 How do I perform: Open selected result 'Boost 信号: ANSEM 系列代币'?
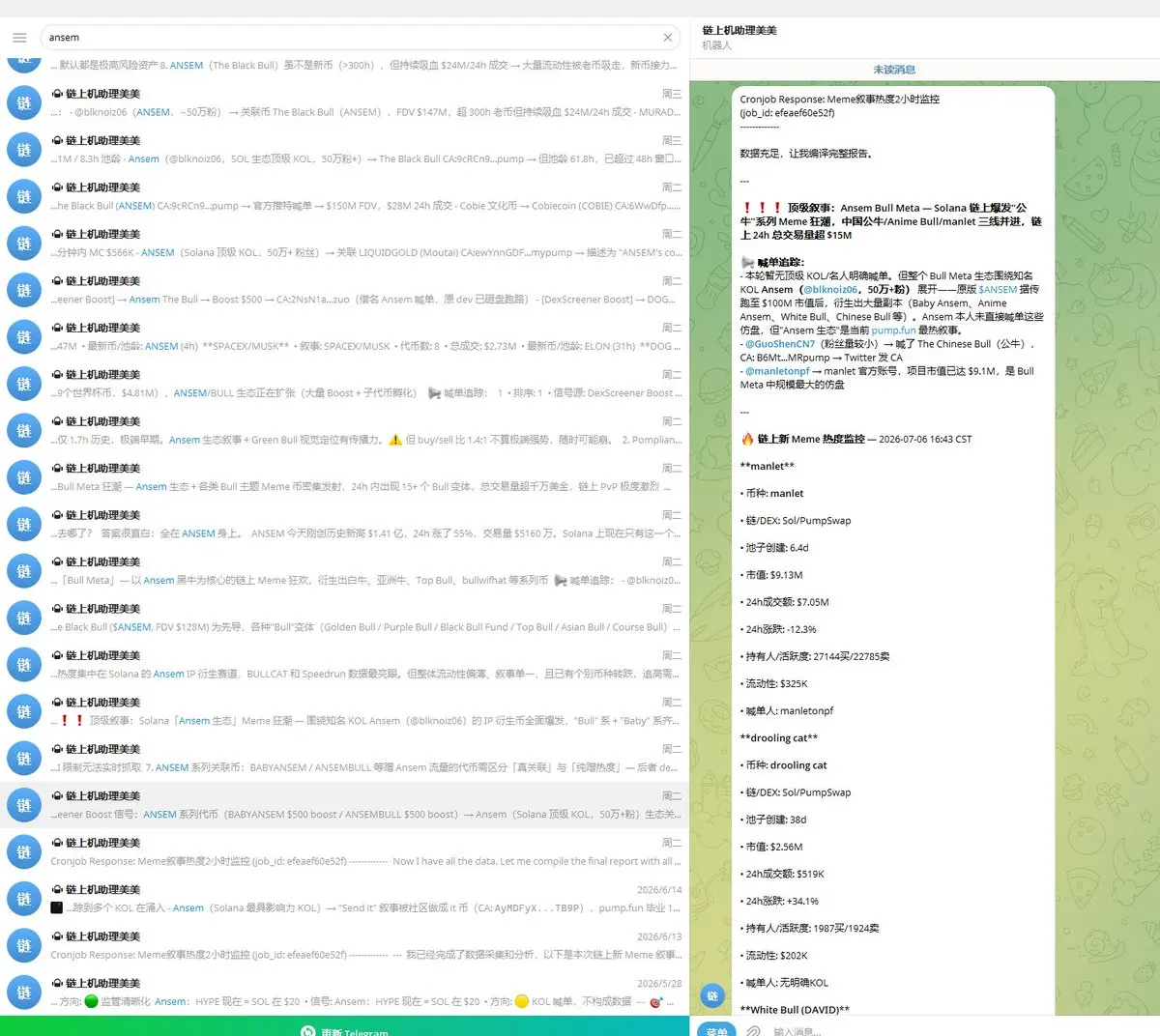[x=344, y=805]
